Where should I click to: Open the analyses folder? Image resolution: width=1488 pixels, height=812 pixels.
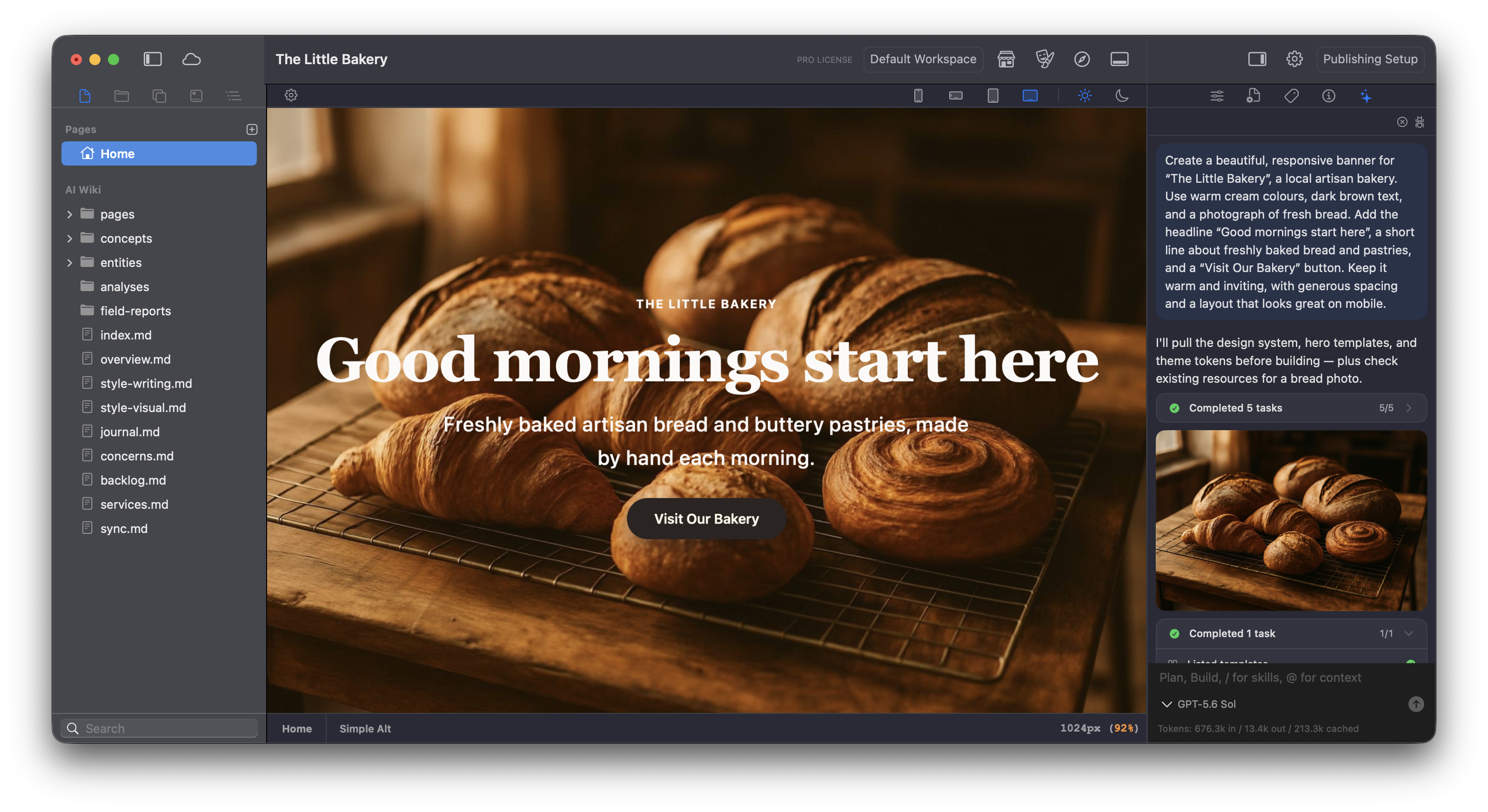[x=124, y=286]
